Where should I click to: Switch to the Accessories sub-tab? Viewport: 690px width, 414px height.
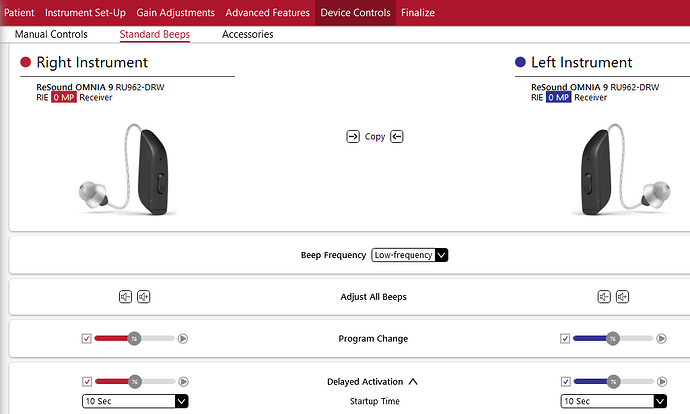[247, 34]
